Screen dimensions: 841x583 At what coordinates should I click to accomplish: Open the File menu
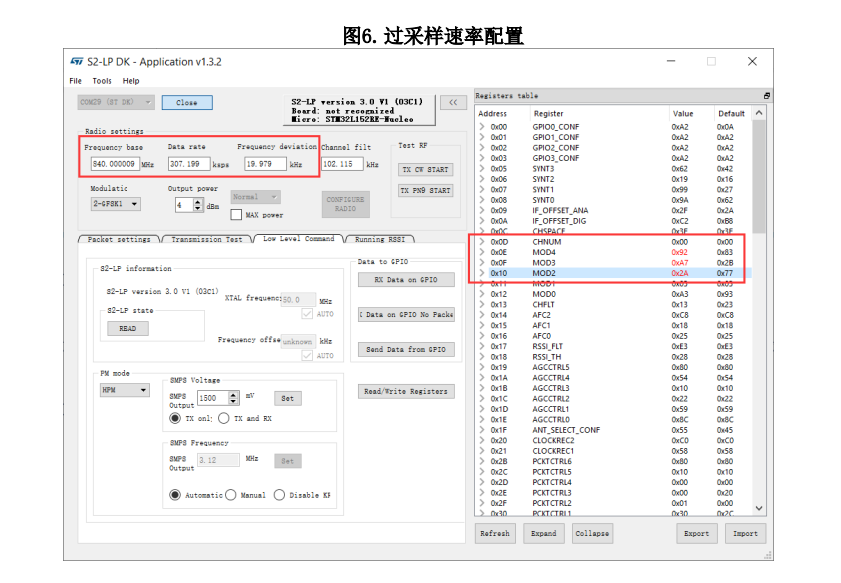point(76,81)
